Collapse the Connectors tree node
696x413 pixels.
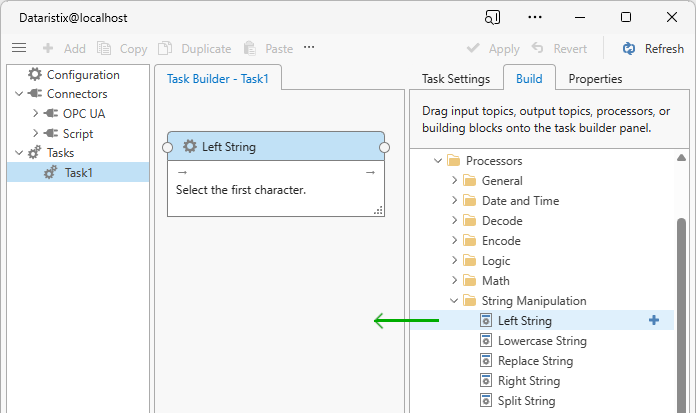coord(19,94)
